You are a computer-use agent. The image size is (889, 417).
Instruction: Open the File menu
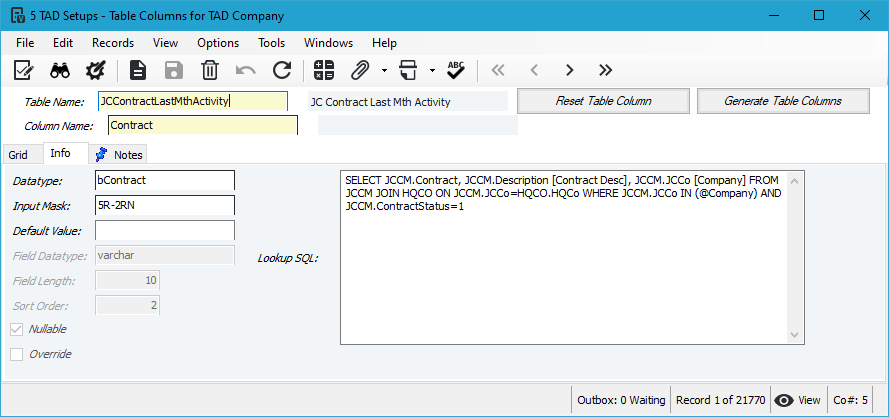(x=25, y=43)
